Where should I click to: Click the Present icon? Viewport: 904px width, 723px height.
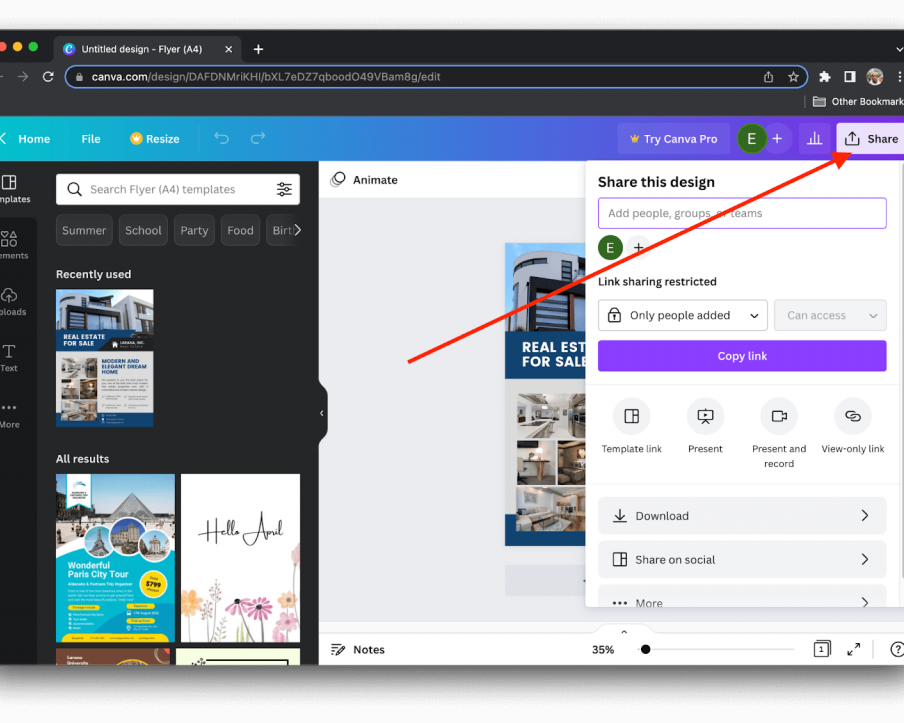[x=705, y=416]
